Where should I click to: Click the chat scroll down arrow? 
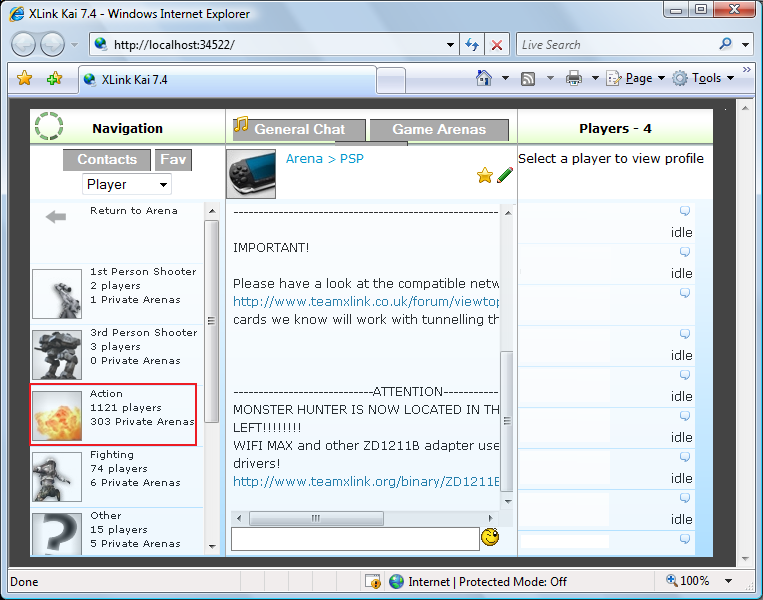click(508, 501)
